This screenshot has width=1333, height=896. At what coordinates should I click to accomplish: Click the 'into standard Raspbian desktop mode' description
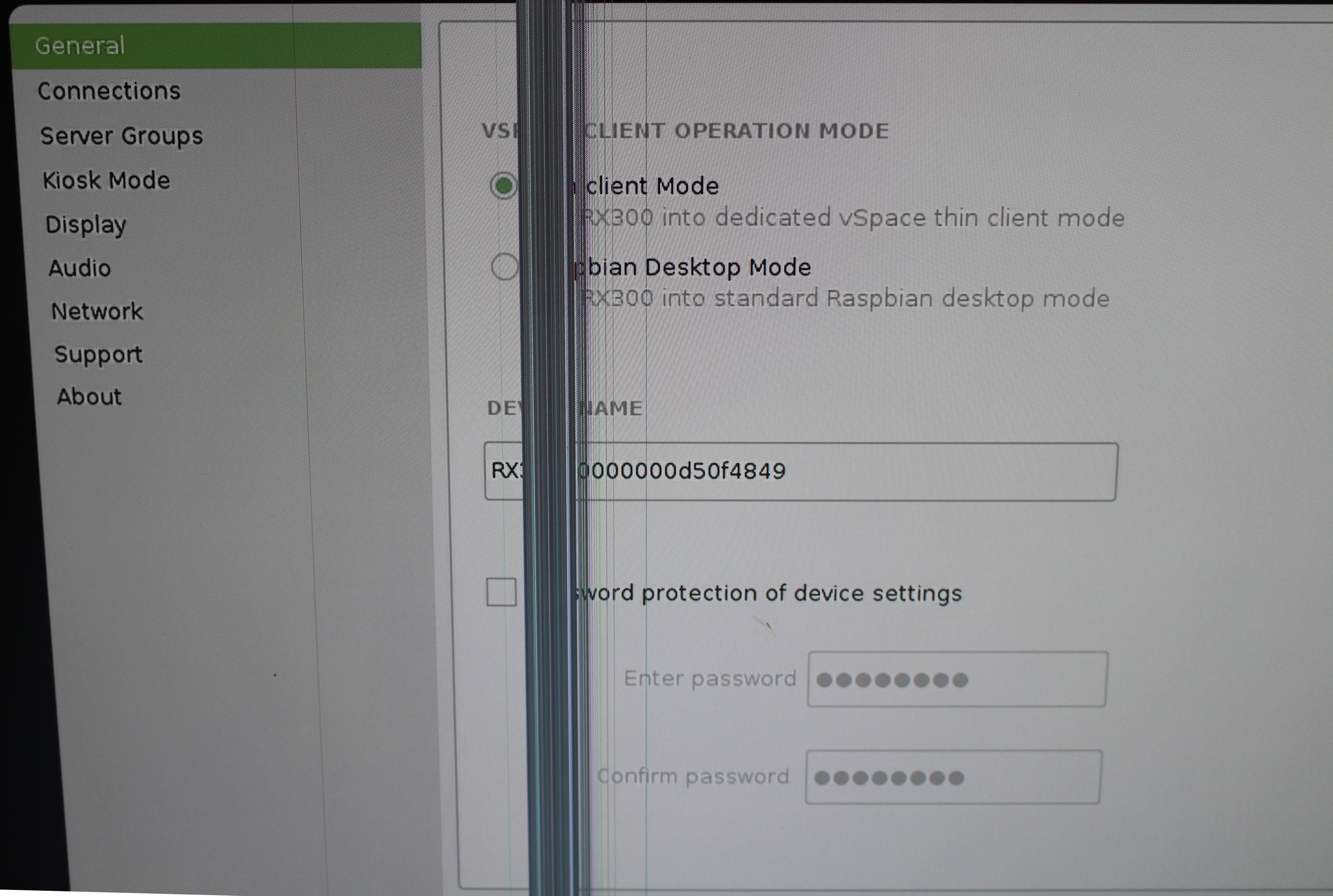click(885, 299)
